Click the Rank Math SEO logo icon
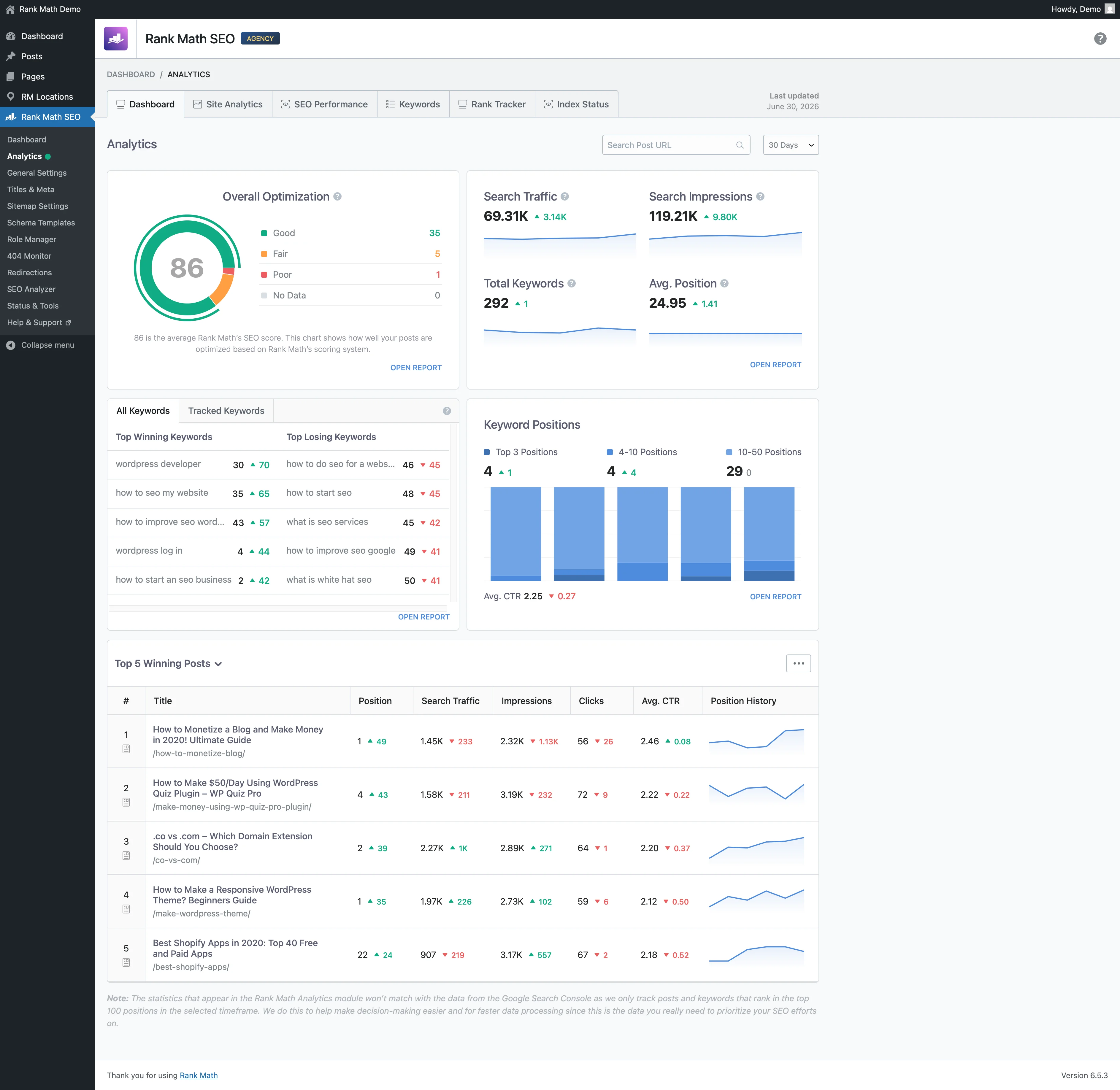Image resolution: width=1120 pixels, height=1090 pixels. (x=116, y=38)
